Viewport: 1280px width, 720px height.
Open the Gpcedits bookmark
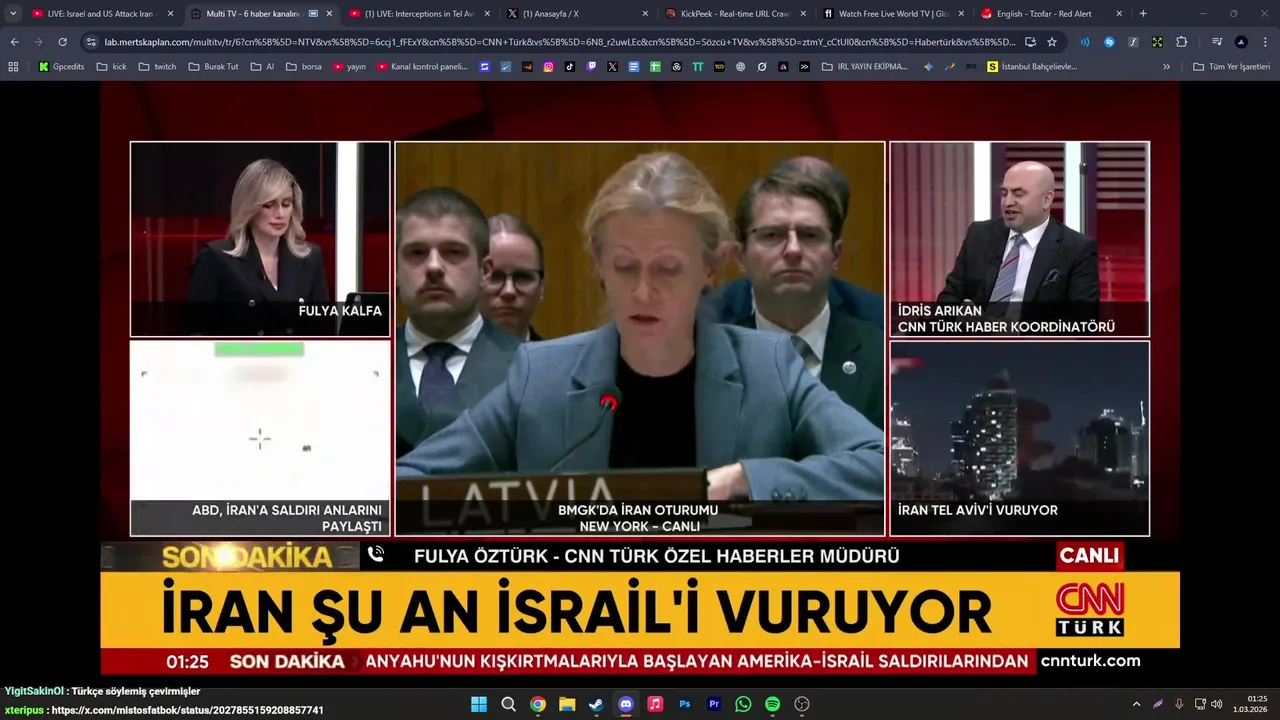tap(61, 67)
